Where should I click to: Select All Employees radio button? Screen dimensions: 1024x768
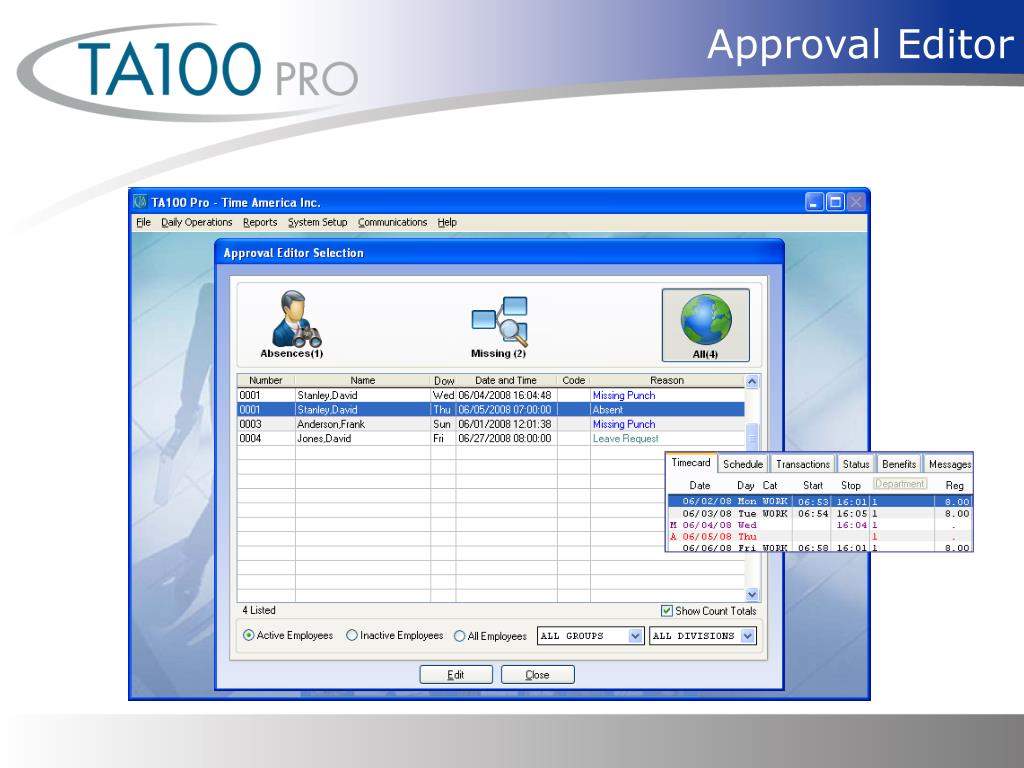point(459,636)
